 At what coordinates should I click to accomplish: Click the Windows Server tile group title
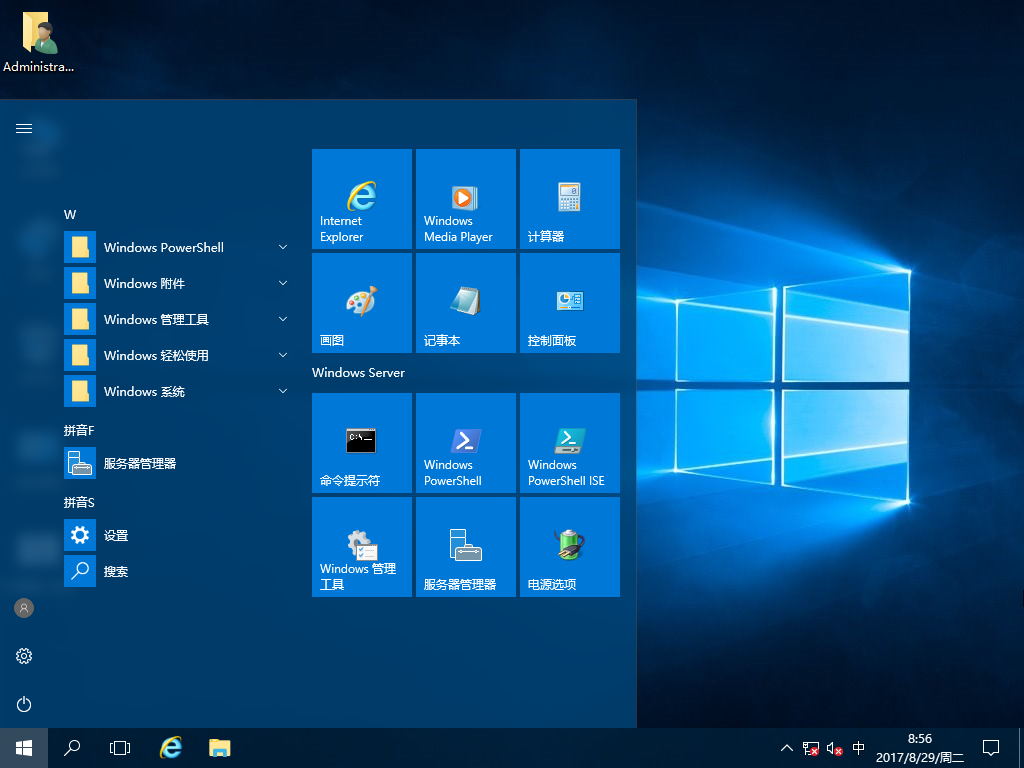[359, 373]
